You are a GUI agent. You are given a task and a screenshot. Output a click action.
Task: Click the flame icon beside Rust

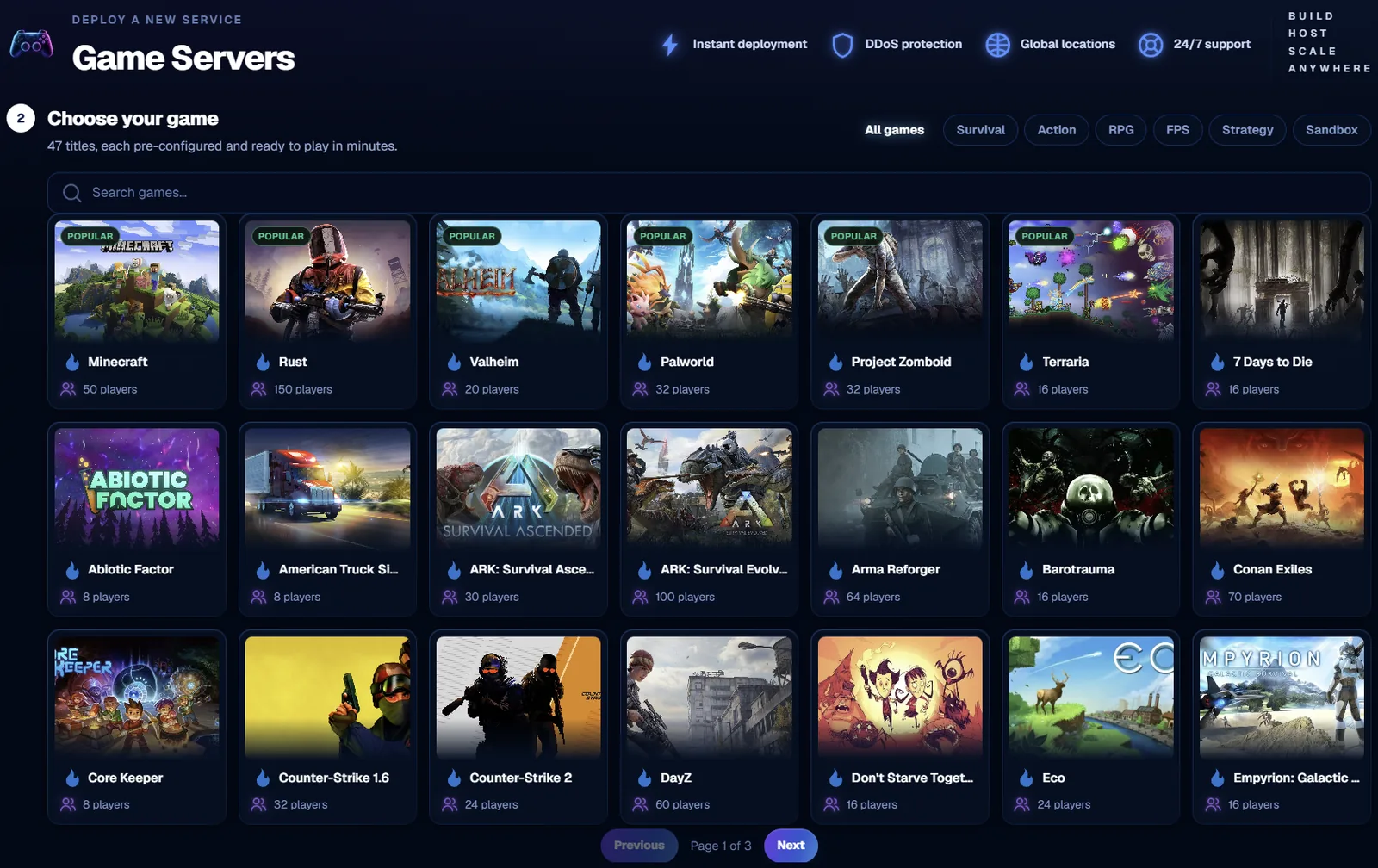[x=263, y=363]
